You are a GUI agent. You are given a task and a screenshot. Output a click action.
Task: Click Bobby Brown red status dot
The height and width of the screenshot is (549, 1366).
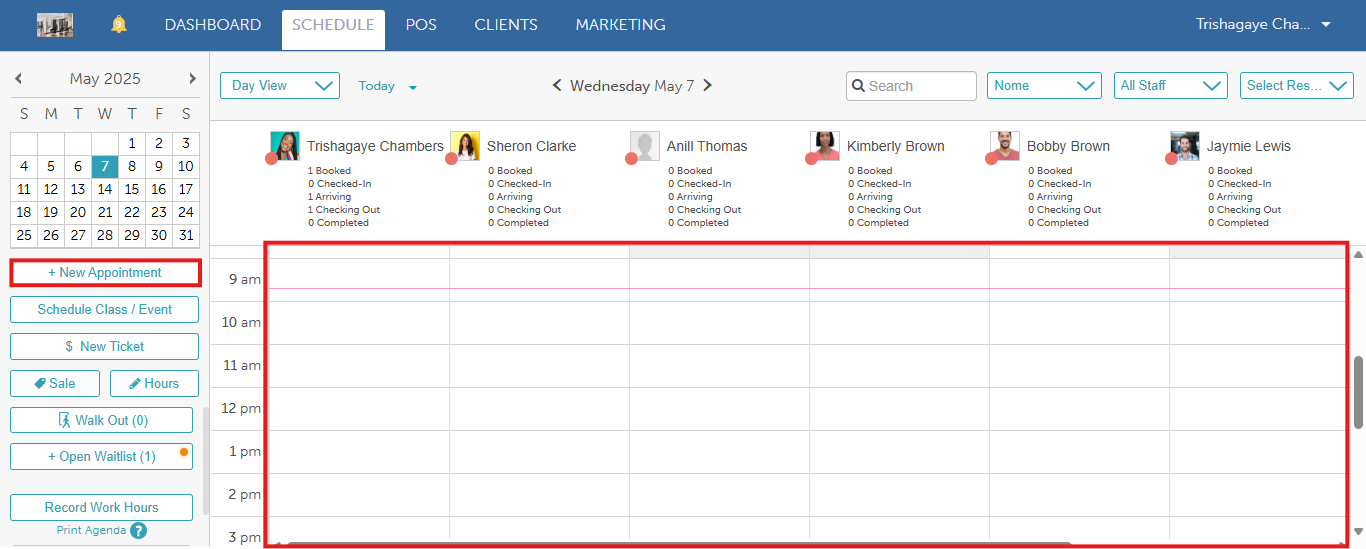point(991,159)
